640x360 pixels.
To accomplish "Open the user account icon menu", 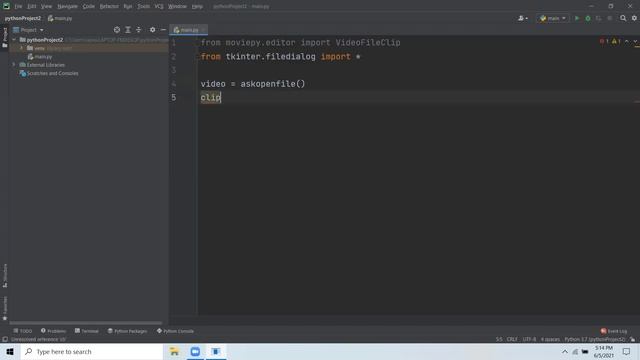I will pyautogui.click(x=522, y=18).
